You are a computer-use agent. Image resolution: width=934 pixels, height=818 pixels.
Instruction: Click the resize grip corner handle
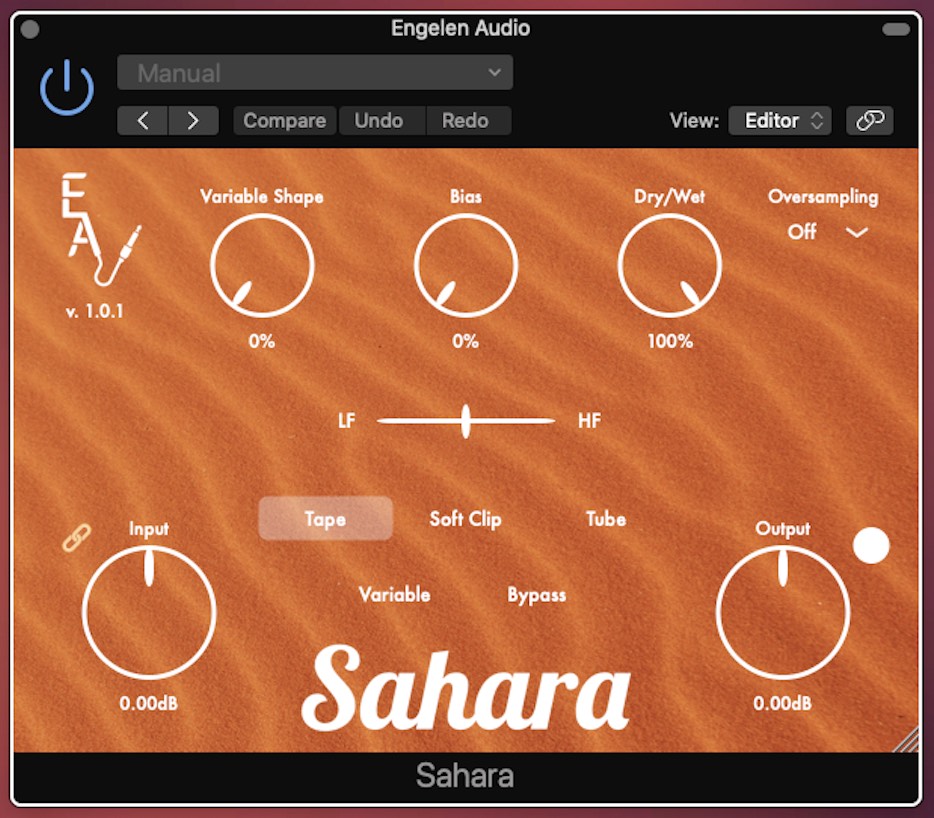(907, 740)
